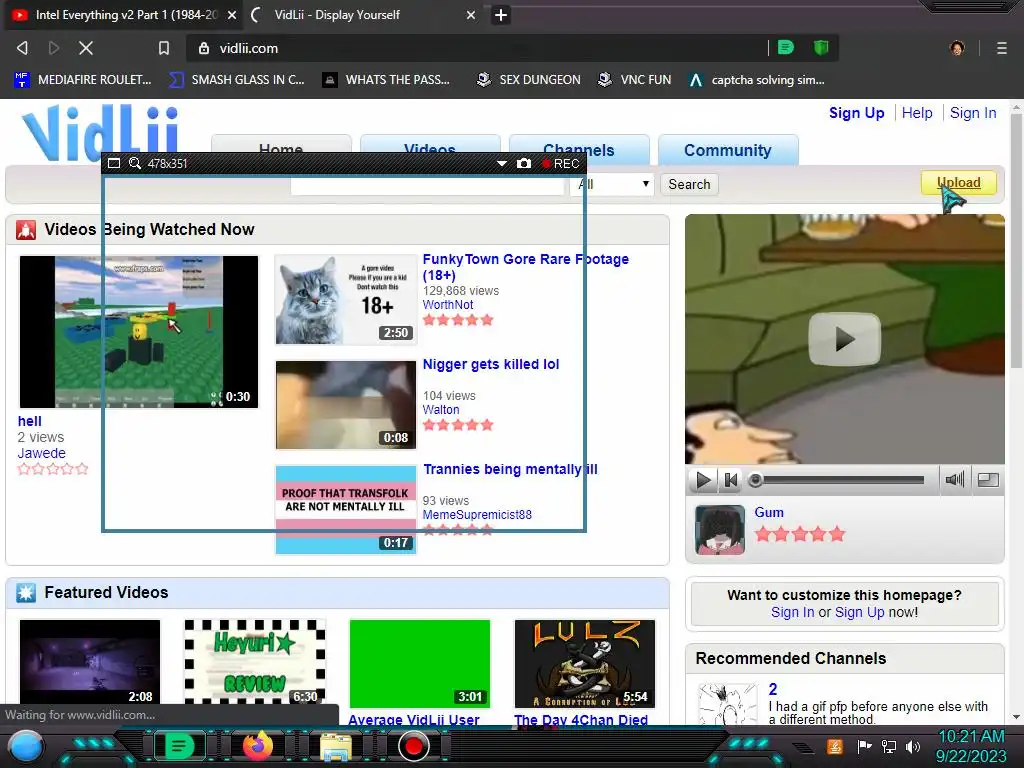
Task: Open the File Explorer taskbar icon
Action: click(x=335, y=746)
